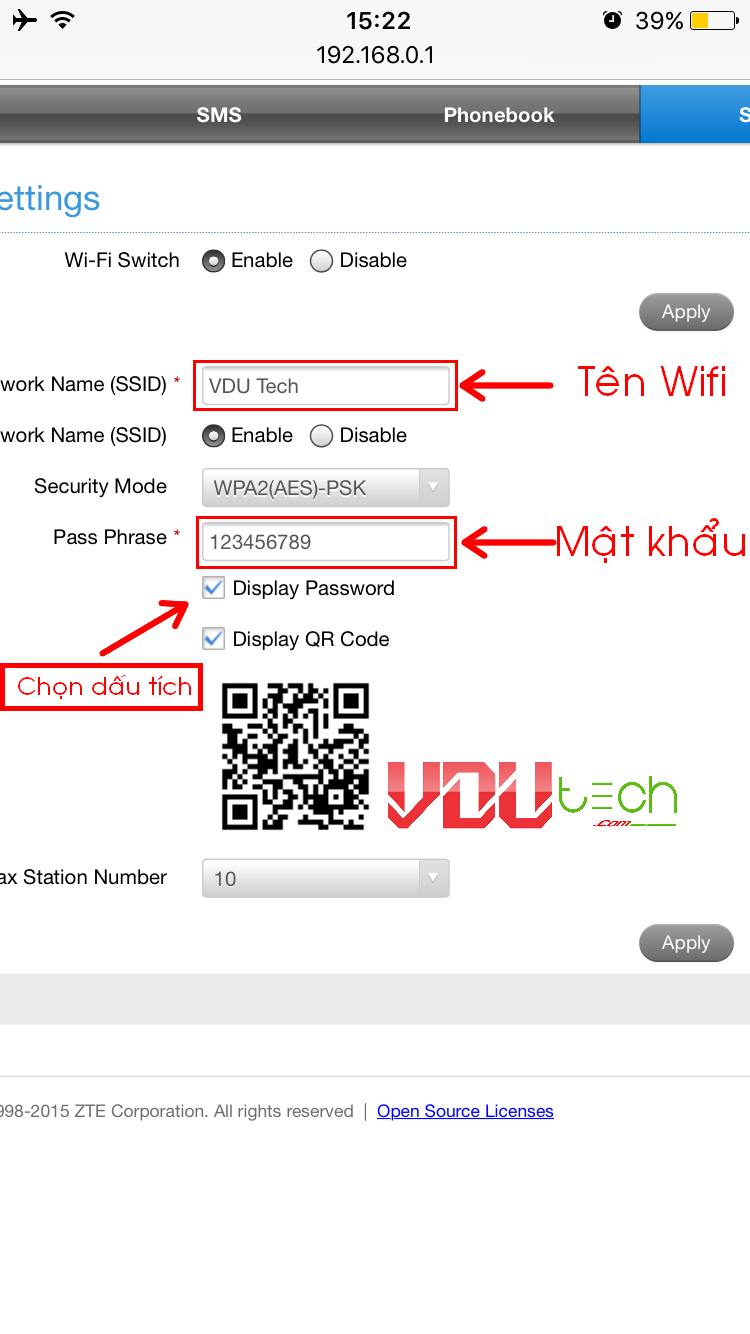Viewport: 750px width, 1334px height.
Task: Tap the alarm clock icon in status bar
Action: tap(612, 20)
